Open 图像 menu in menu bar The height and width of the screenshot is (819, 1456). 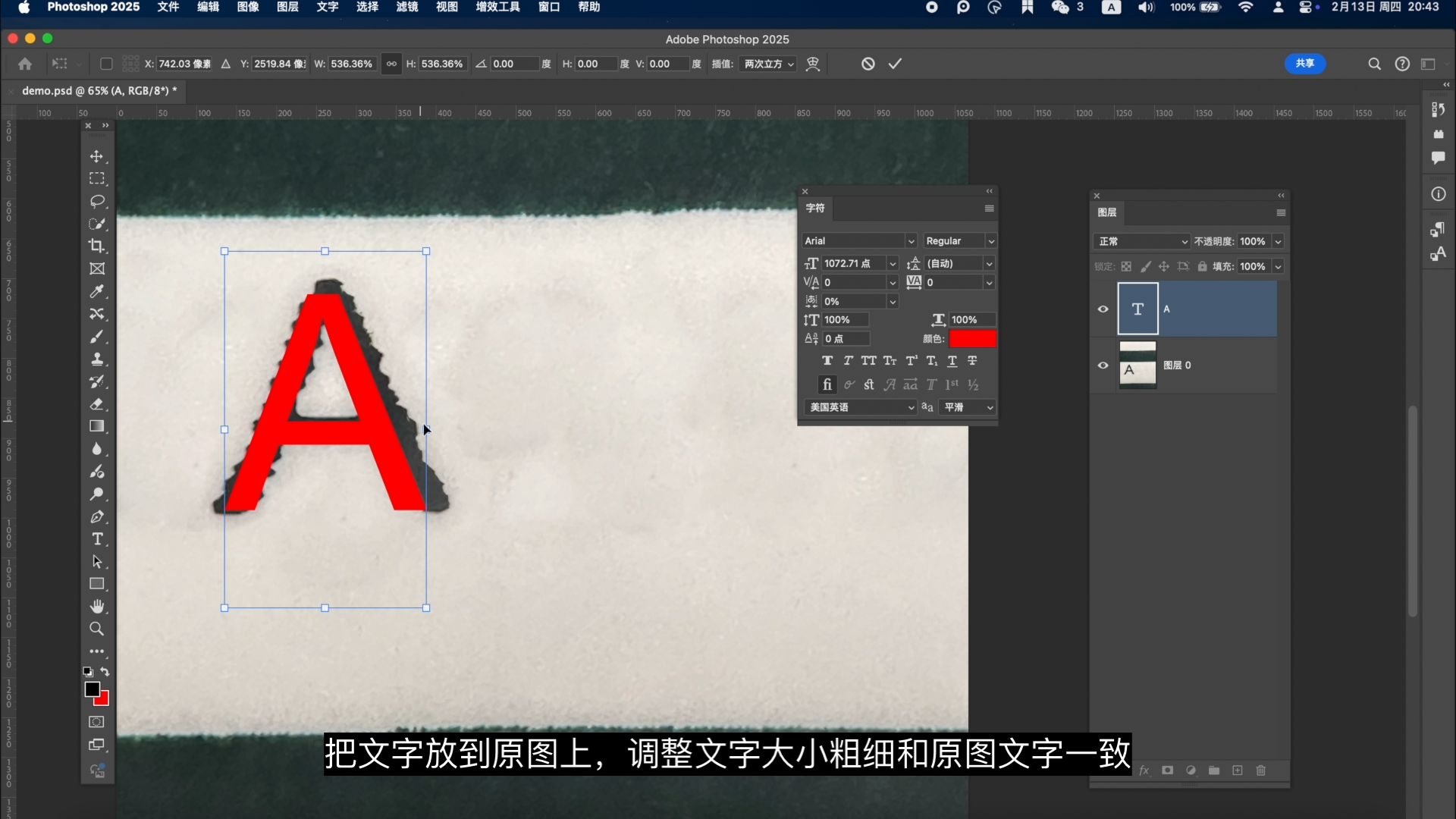tap(247, 8)
